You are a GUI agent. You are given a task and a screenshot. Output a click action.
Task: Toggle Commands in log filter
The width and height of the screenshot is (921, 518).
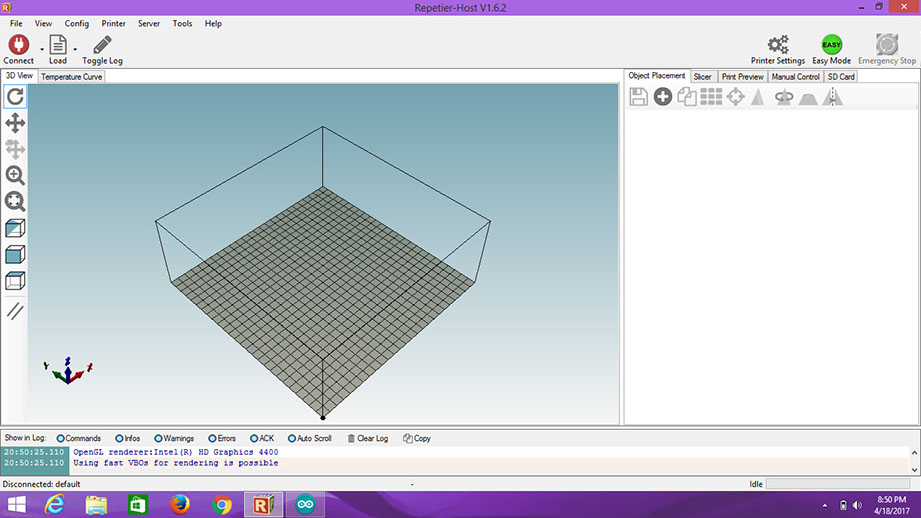pos(79,438)
